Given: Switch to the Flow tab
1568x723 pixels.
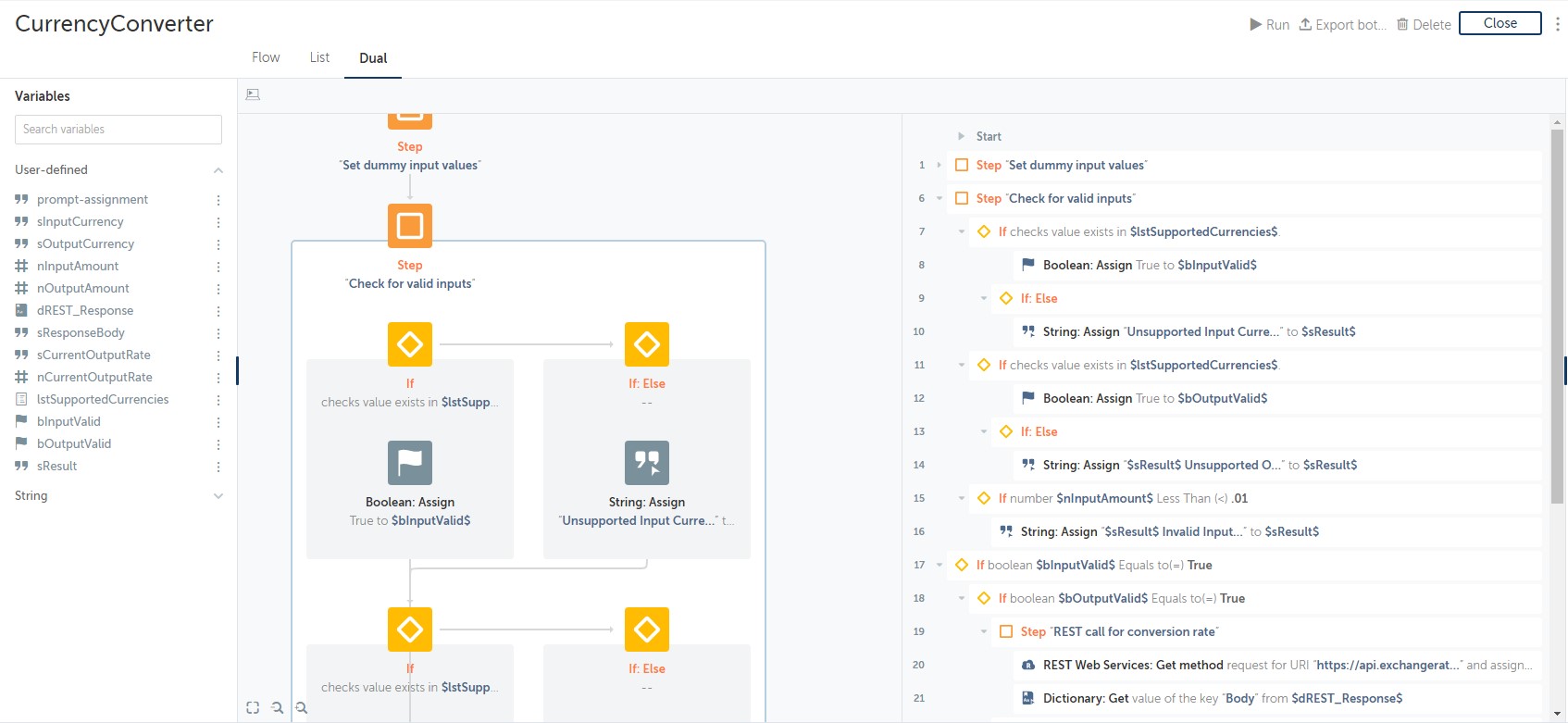Looking at the screenshot, I should pos(266,57).
